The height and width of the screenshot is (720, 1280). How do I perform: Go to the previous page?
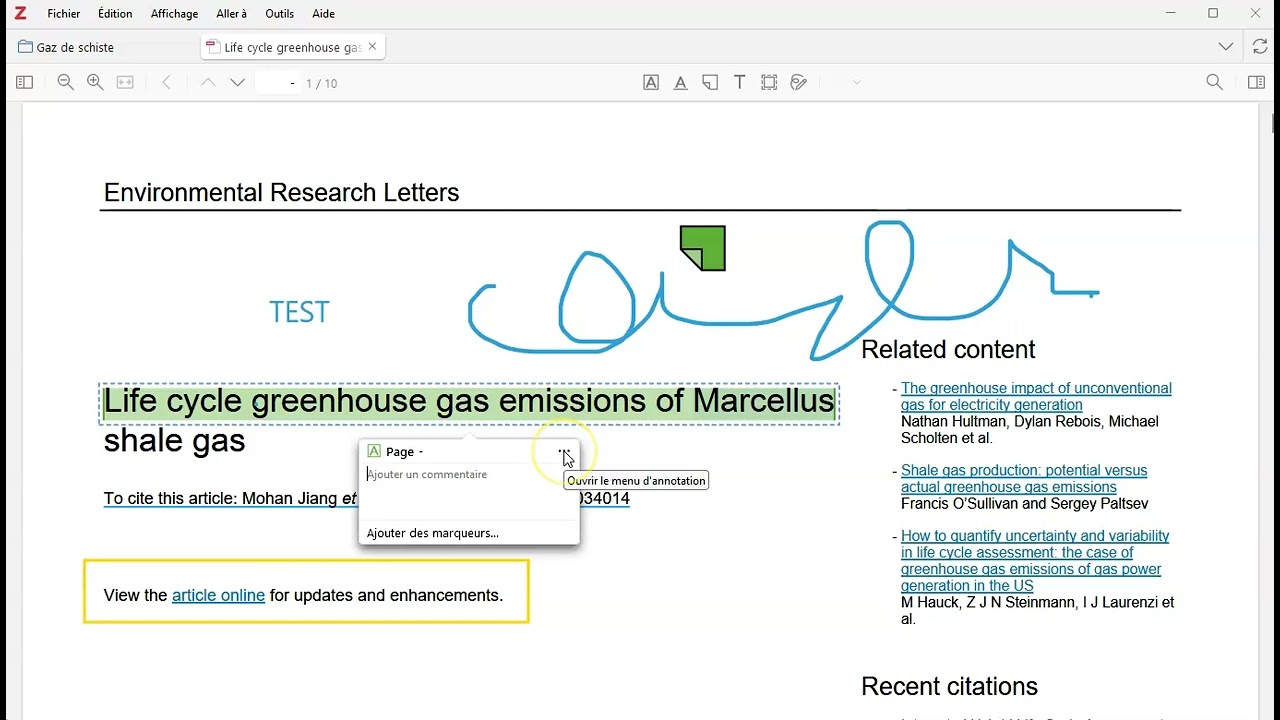pyautogui.click(x=208, y=83)
